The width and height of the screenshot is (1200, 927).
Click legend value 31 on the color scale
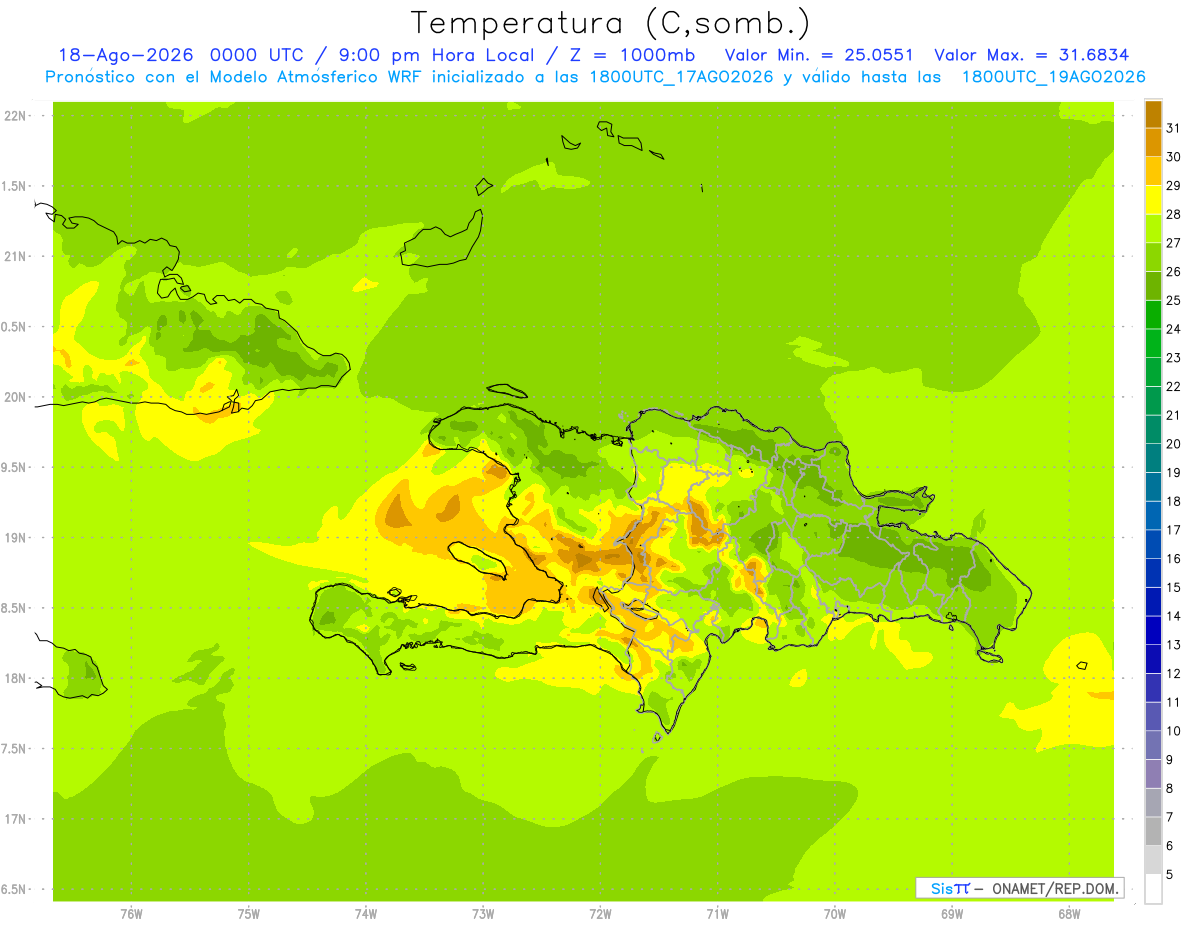click(x=1173, y=128)
